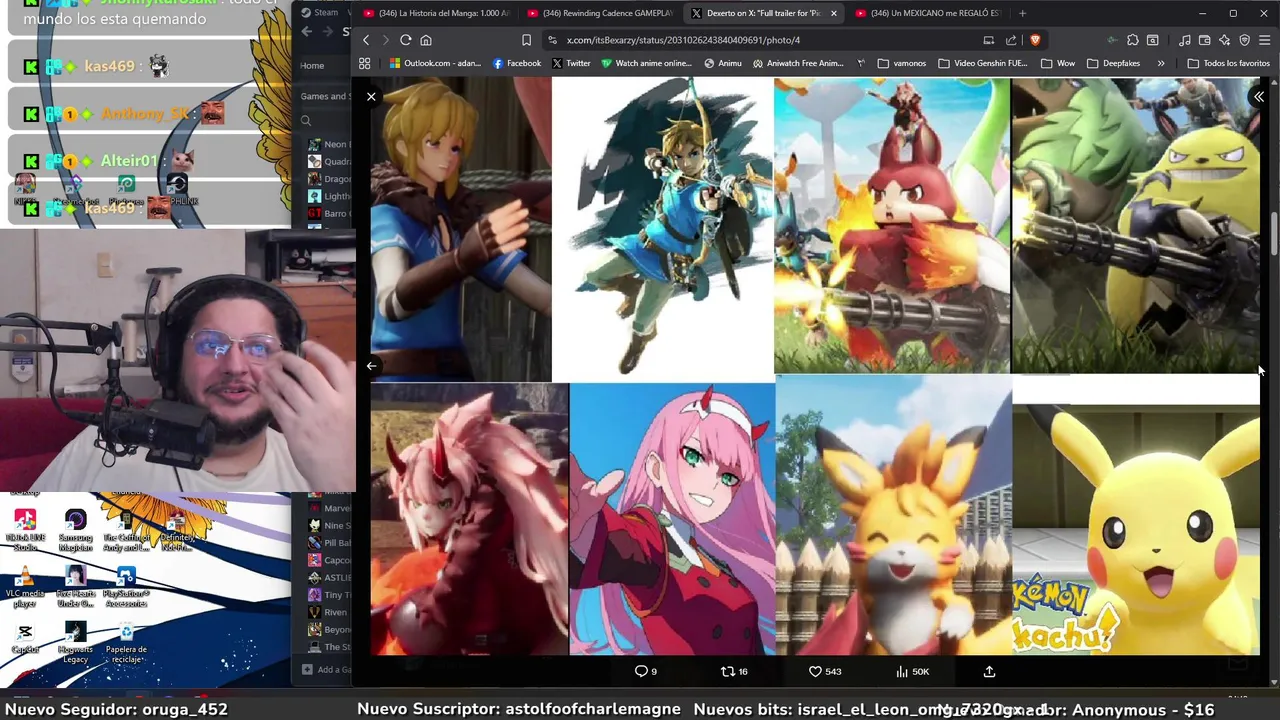Open VLC media player desktop shortcut

pos(25,586)
